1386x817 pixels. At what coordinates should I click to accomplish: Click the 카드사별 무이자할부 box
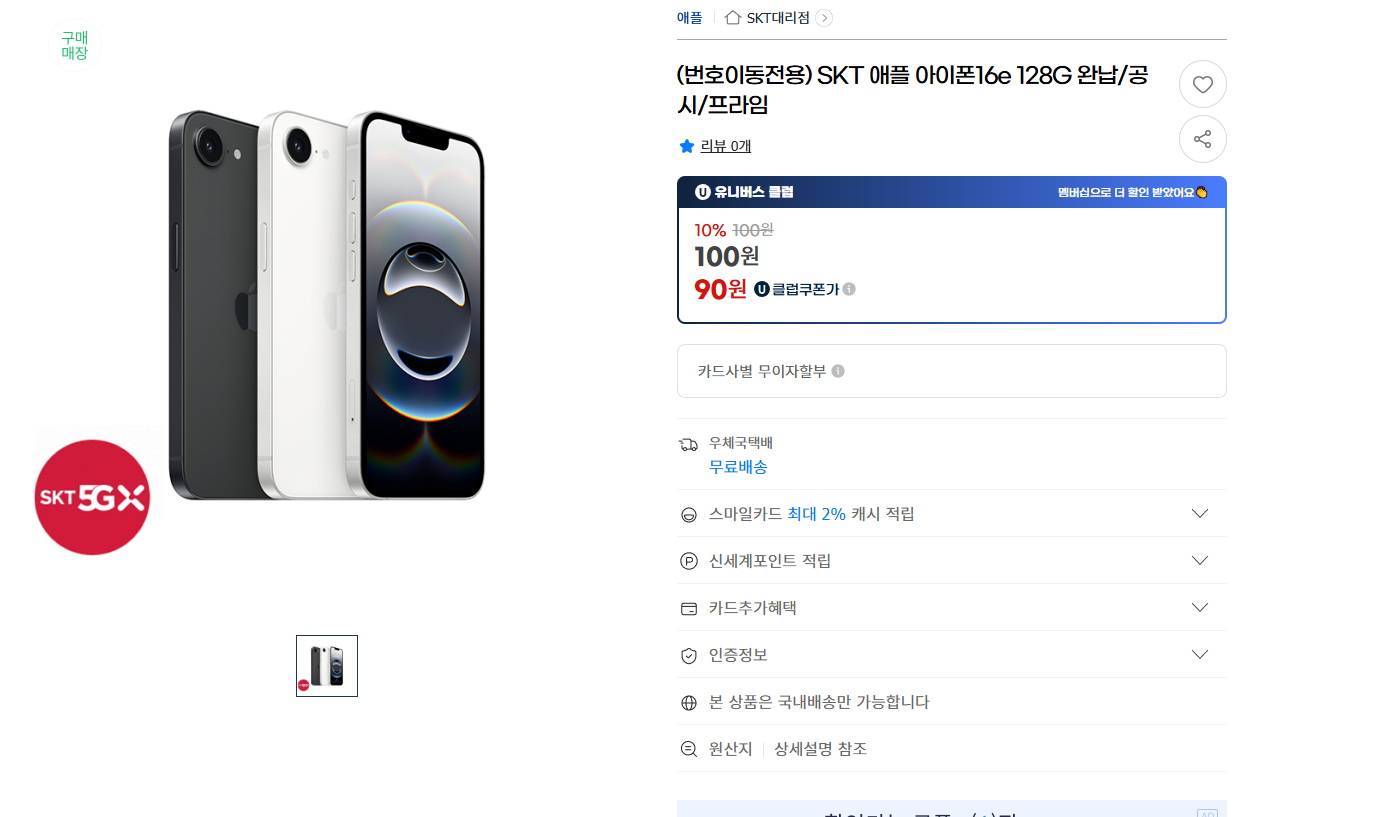(951, 371)
